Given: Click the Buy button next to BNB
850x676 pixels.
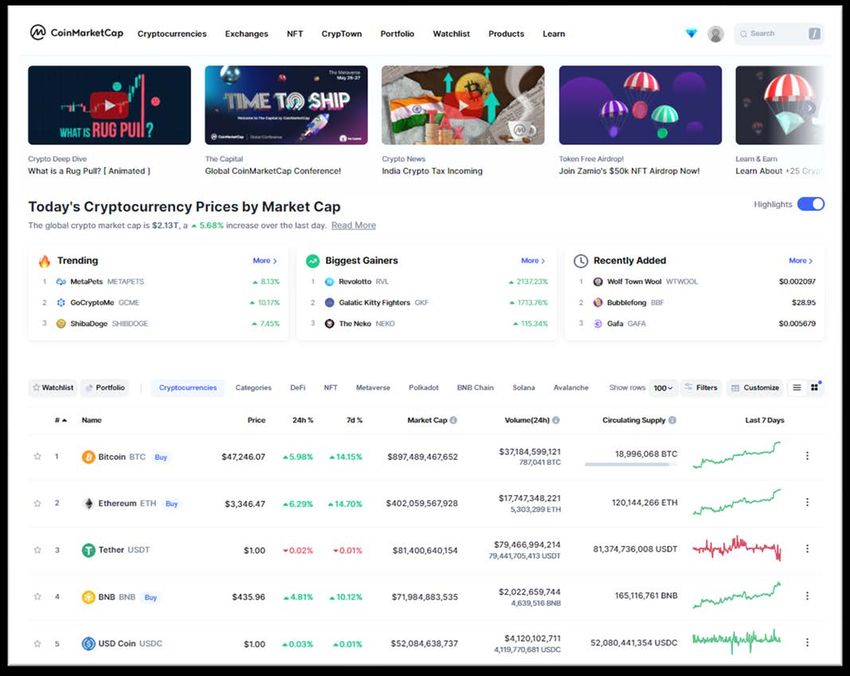Looking at the screenshot, I should pyautogui.click(x=150, y=597).
